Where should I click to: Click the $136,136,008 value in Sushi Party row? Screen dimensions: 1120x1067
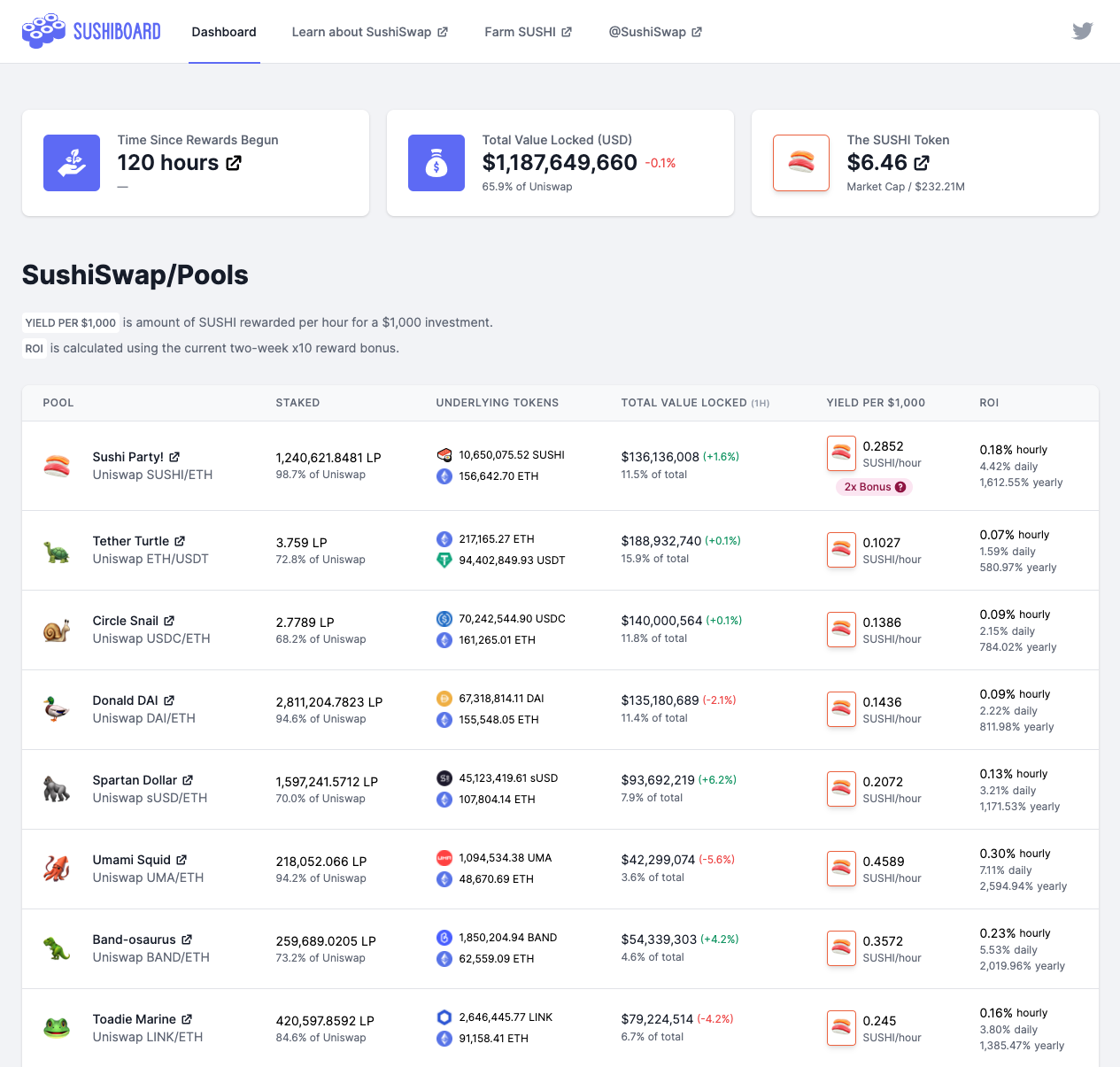660,457
